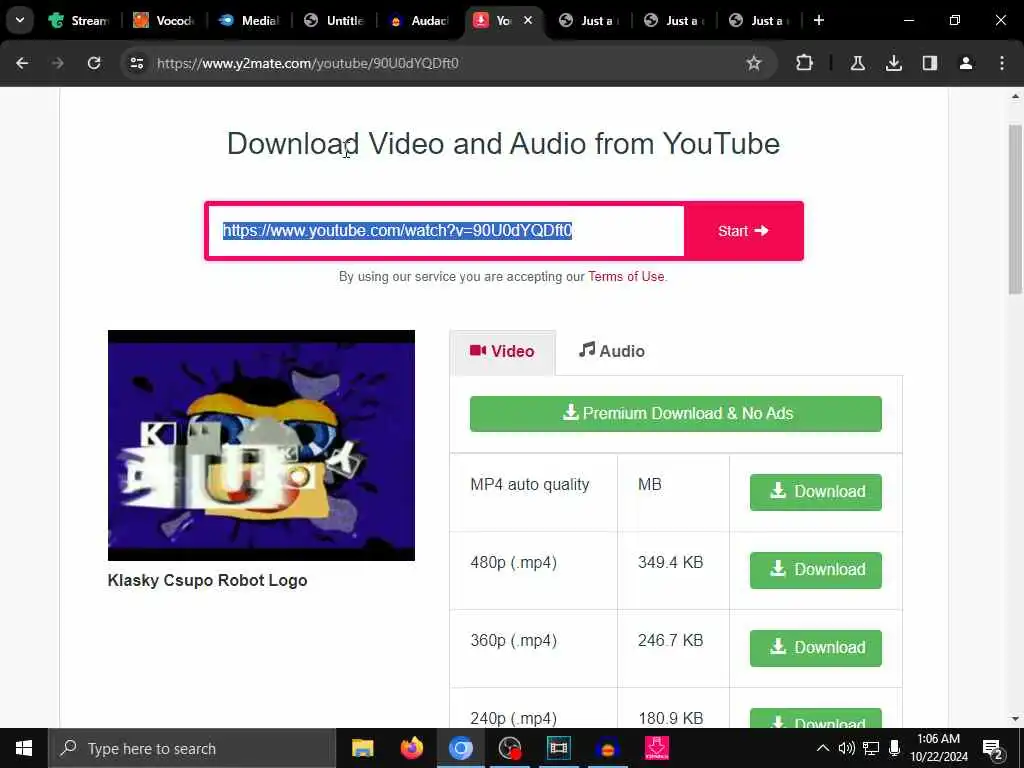The width and height of the screenshot is (1024, 768).
Task: Open the volume speaker icon
Action: click(x=846, y=748)
